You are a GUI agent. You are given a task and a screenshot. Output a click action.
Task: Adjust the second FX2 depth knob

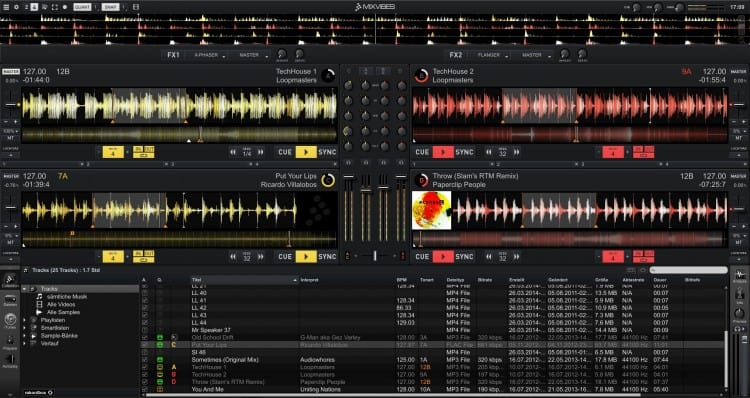pyautogui.click(x=582, y=54)
